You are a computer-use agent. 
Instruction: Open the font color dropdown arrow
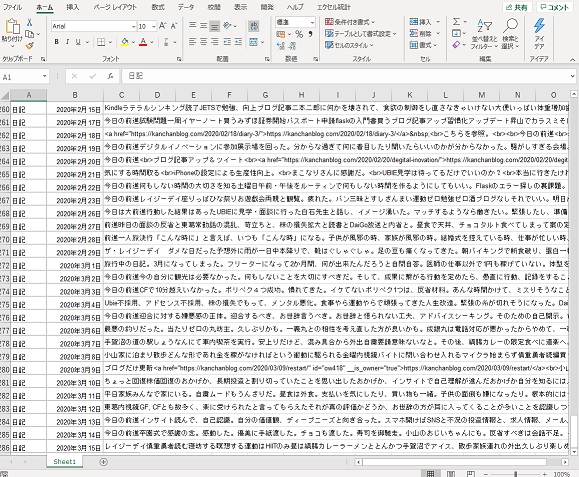pyautogui.click(x=152, y=42)
